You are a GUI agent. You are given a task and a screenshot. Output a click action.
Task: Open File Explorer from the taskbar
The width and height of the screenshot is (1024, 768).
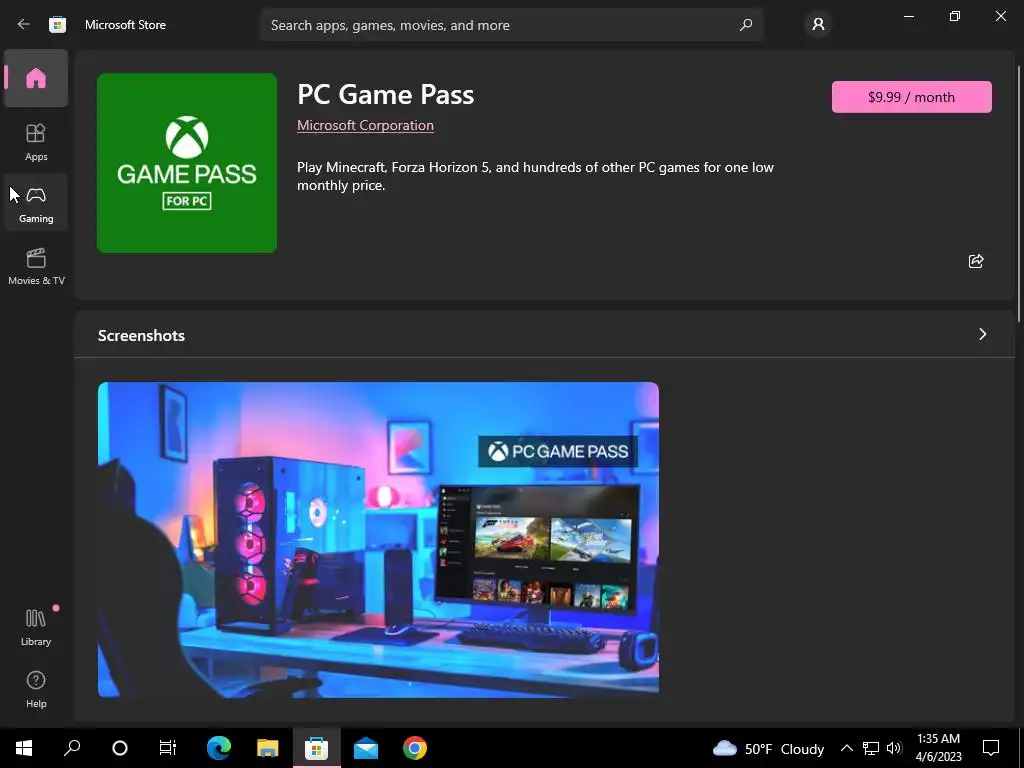[268, 748]
